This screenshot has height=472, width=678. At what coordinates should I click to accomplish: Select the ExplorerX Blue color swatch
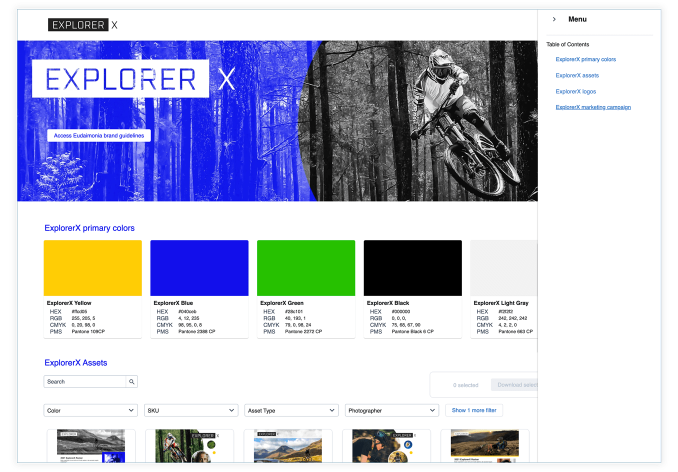(199, 267)
